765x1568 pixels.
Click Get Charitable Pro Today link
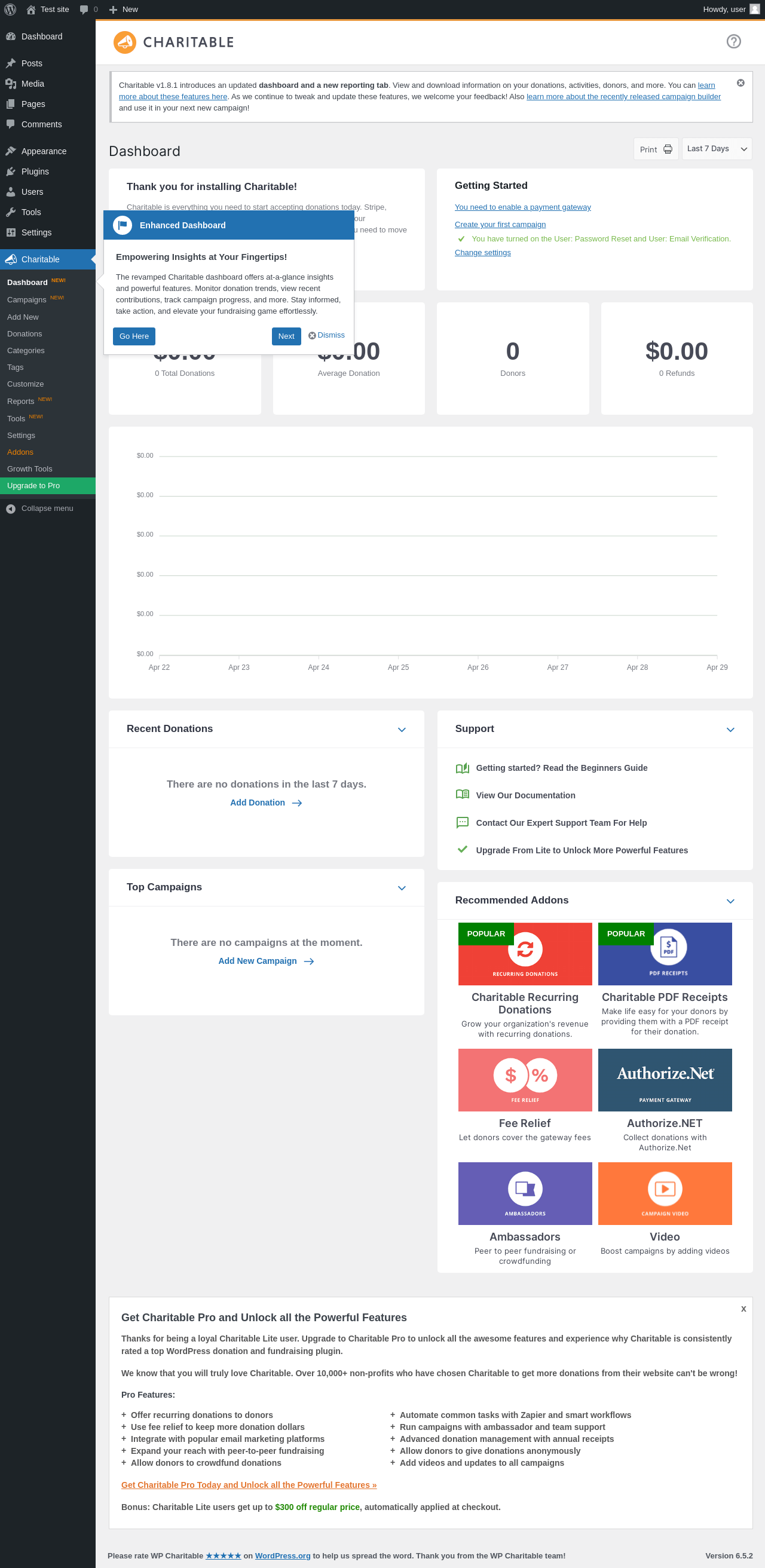249,1485
